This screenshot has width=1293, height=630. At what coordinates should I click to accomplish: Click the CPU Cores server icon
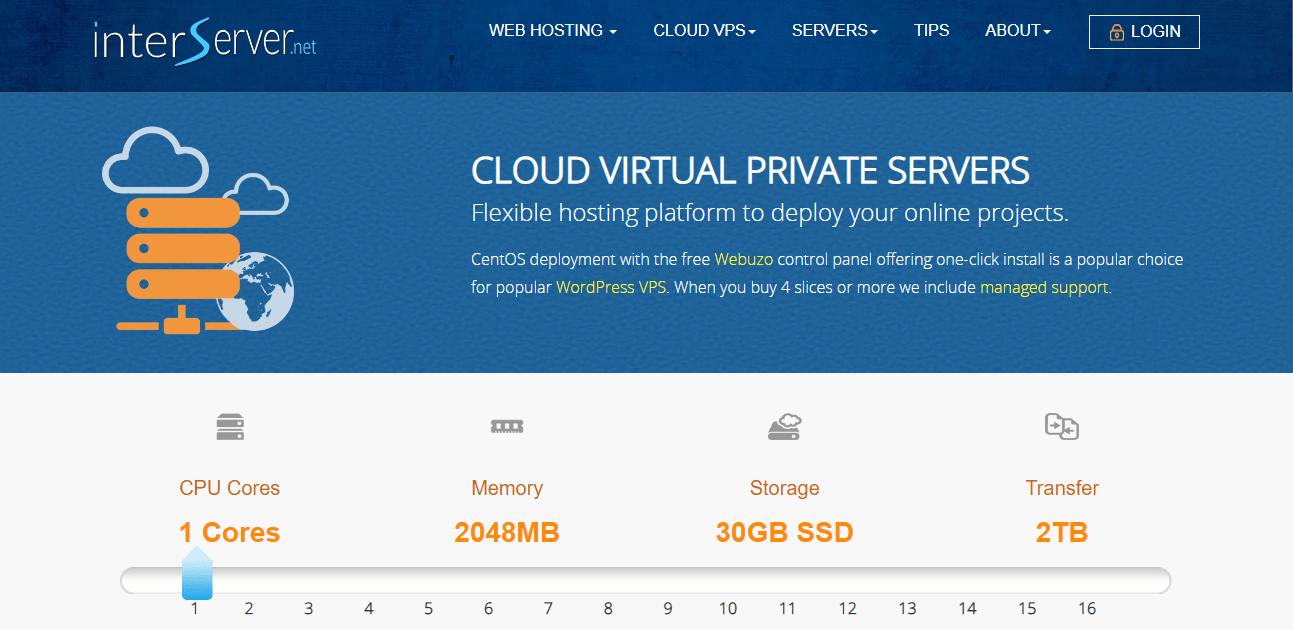tap(230, 428)
